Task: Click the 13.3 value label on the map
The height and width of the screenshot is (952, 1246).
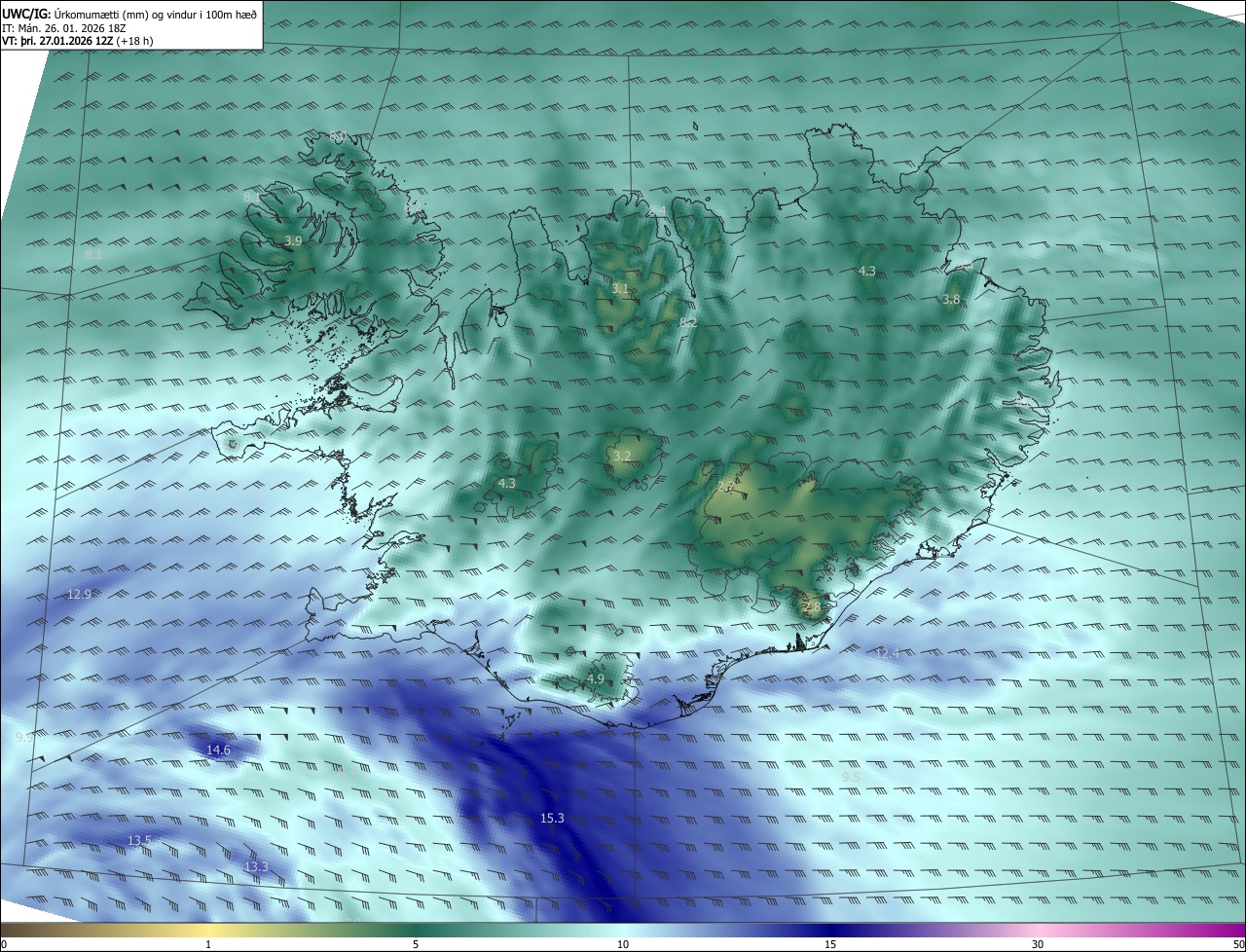Action: pos(256,866)
